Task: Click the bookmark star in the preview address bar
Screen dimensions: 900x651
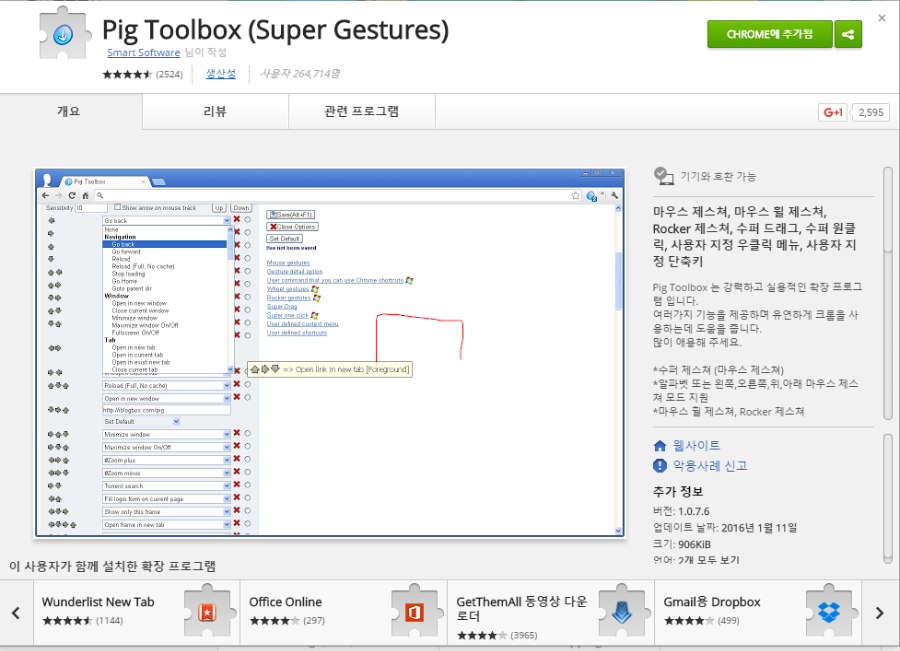Action: pos(576,196)
